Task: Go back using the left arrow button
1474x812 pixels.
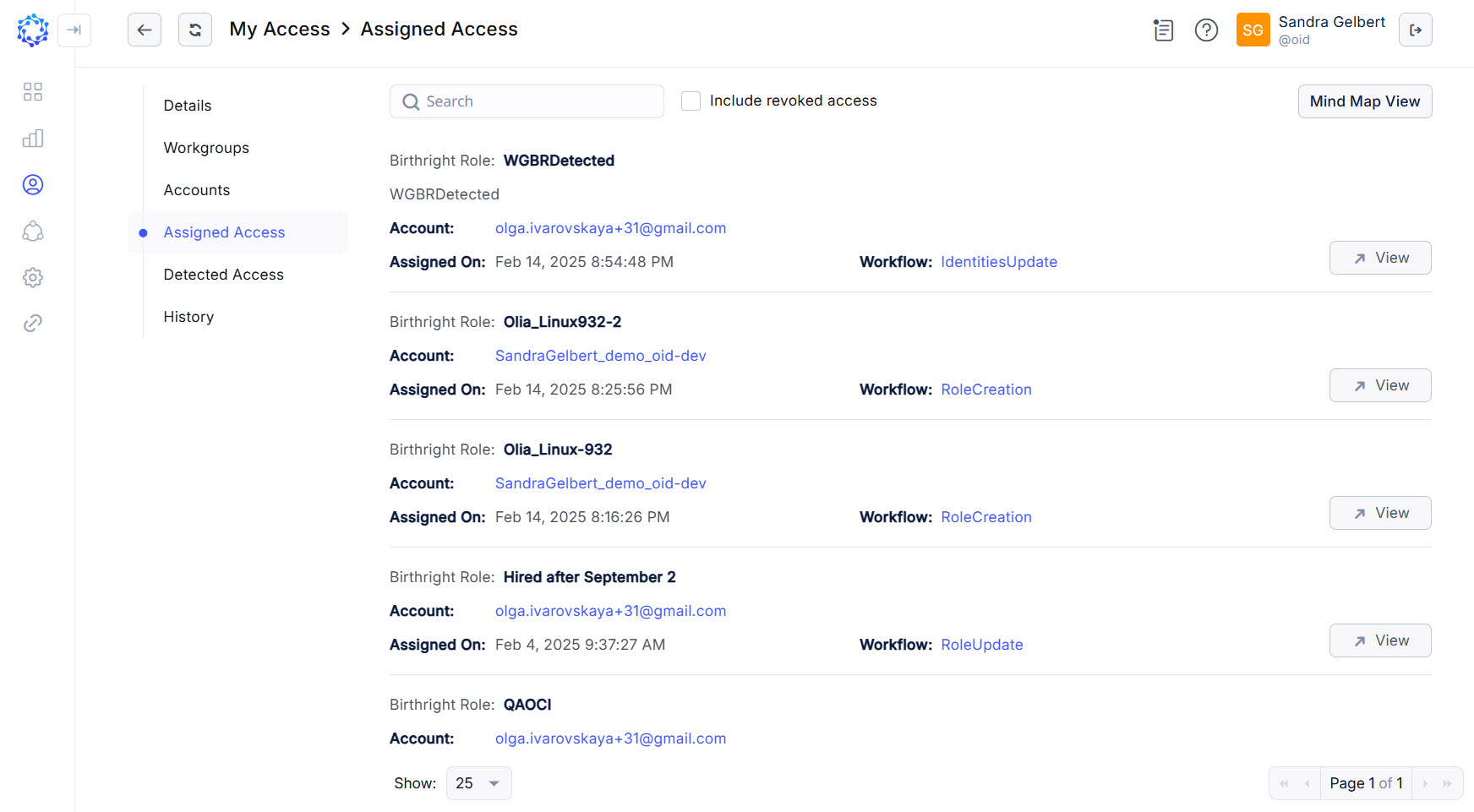Action: pyautogui.click(x=145, y=30)
